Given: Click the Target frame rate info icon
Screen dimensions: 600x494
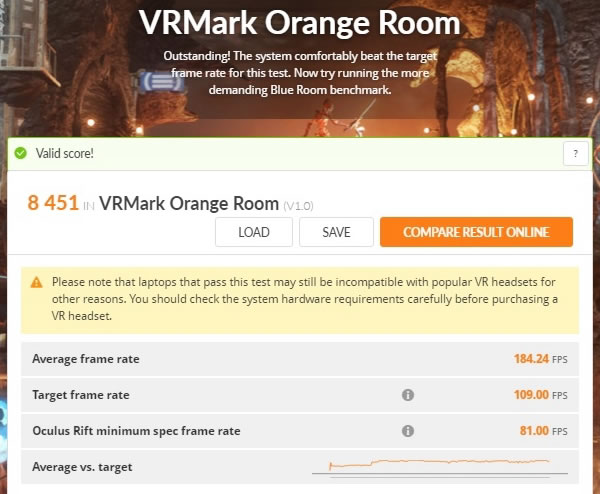Looking at the screenshot, I should click(408, 395).
